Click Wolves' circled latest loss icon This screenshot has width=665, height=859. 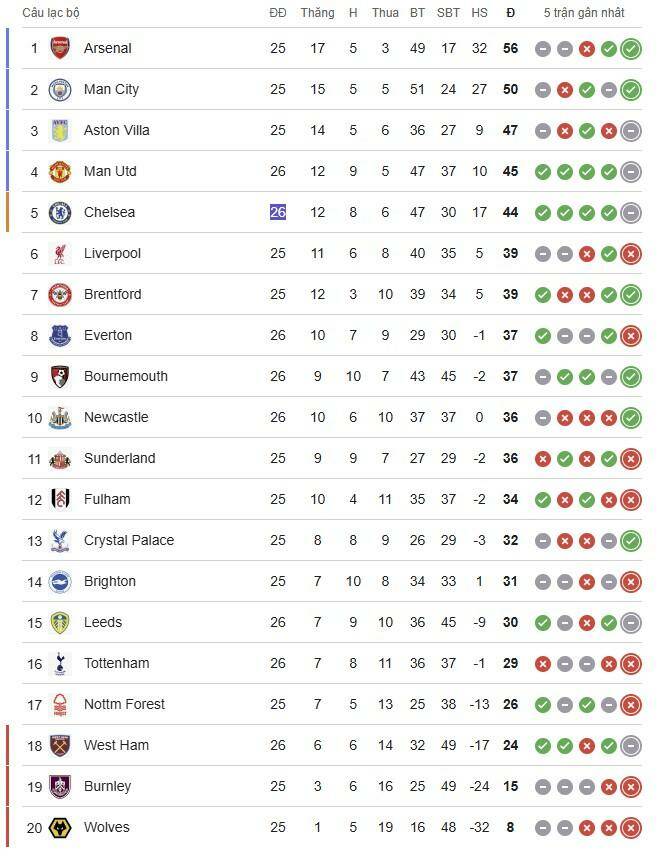630,827
